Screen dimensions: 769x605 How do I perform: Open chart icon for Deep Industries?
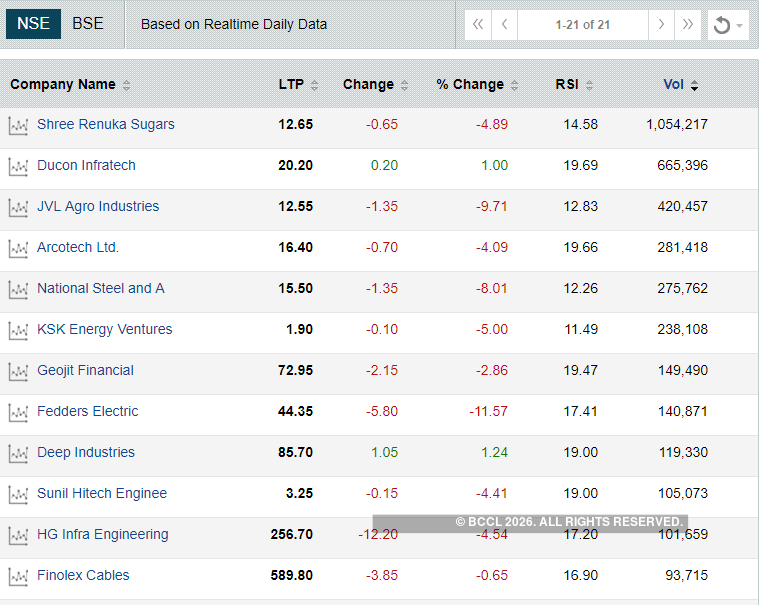(18, 454)
